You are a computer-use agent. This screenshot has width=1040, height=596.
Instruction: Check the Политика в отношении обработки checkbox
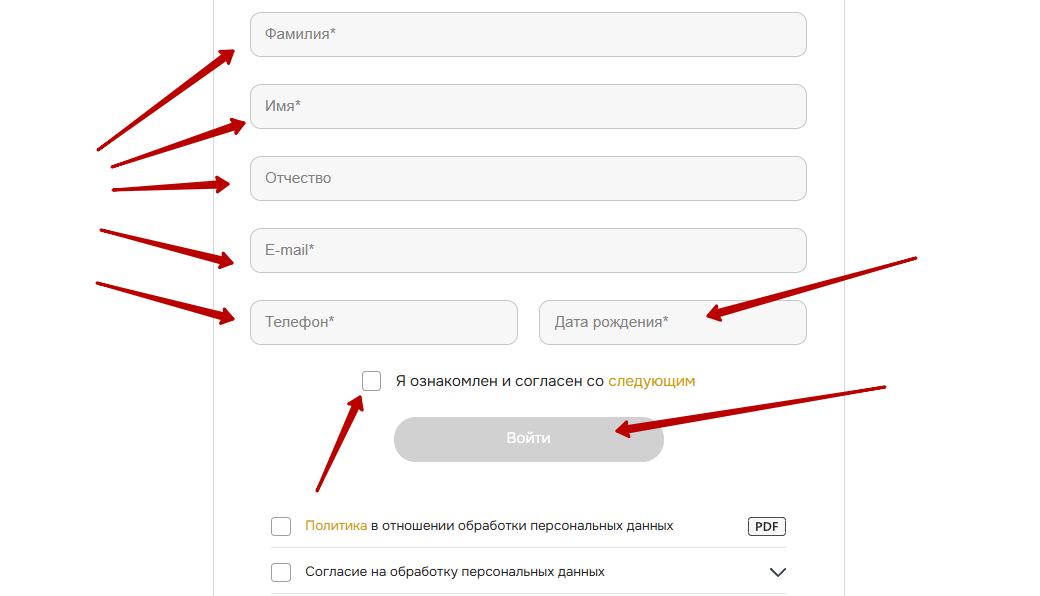[x=281, y=526]
